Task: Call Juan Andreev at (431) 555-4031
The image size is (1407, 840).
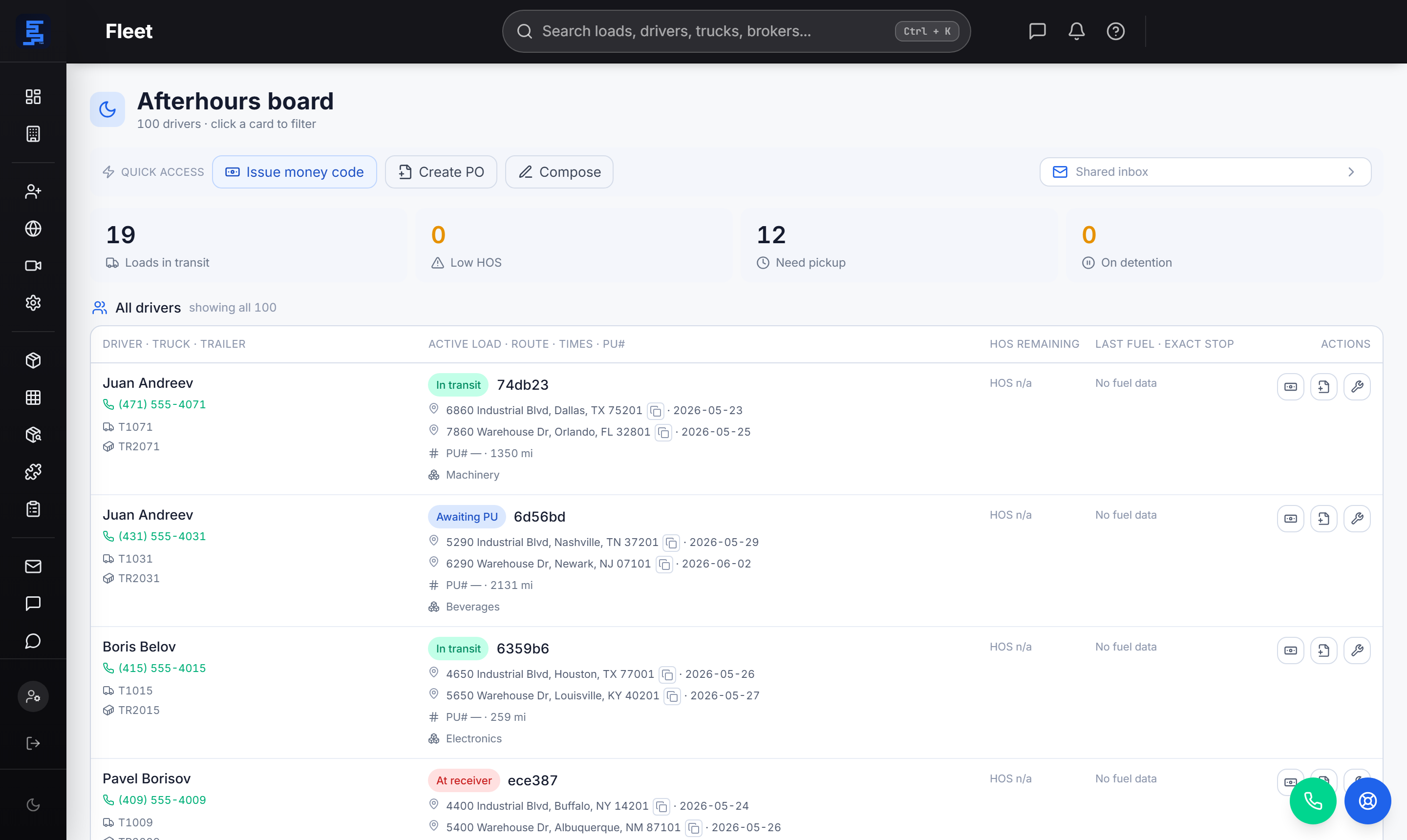Action: pos(154,536)
